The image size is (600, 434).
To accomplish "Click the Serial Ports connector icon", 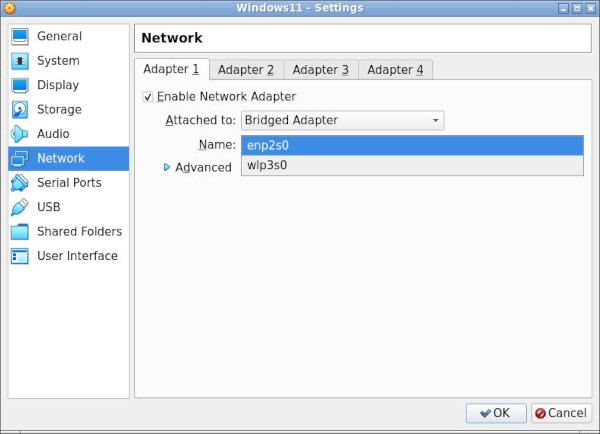I will (x=20, y=183).
